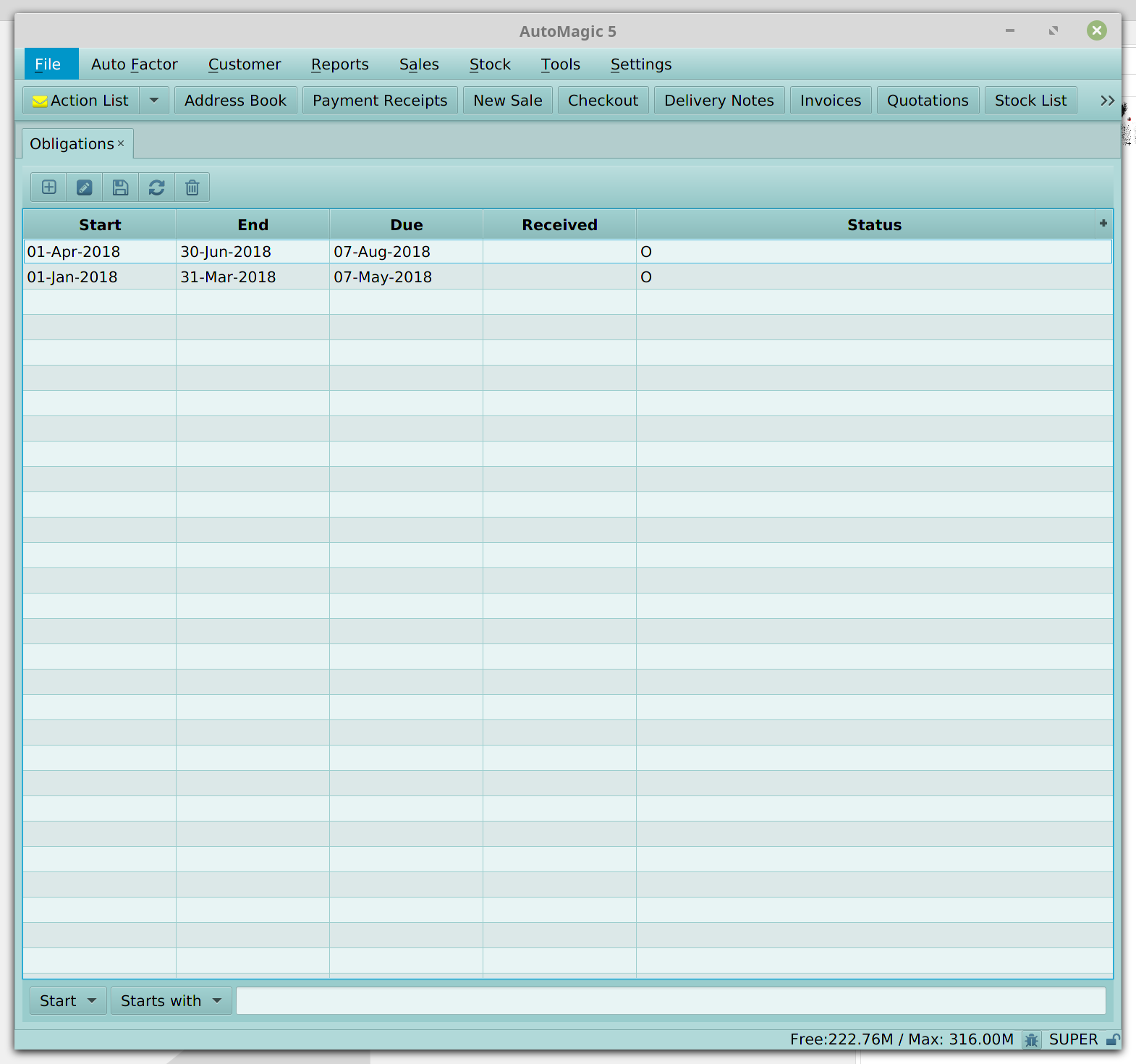Click the unlocked padlock icon beside SUPER
Image resolution: width=1136 pixels, height=1064 pixels.
point(1113,1040)
